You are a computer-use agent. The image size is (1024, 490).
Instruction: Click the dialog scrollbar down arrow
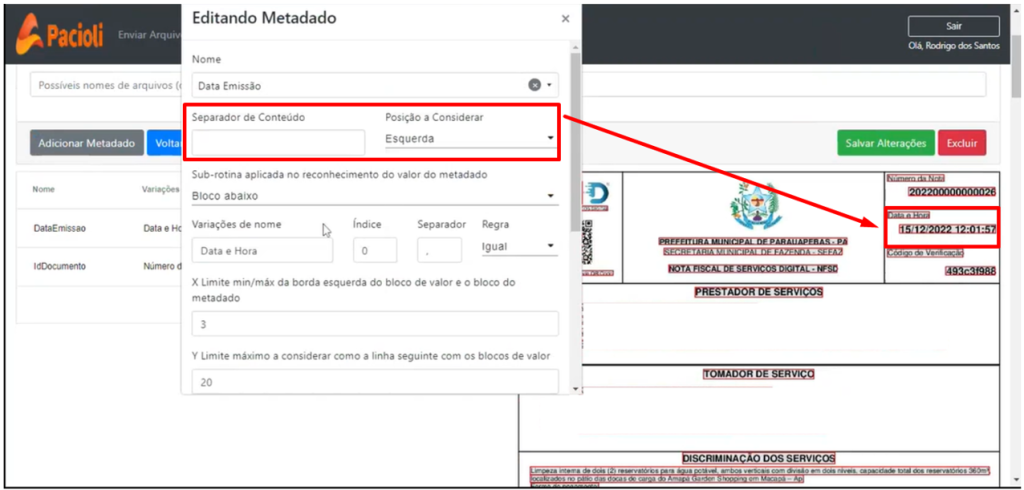(x=575, y=389)
